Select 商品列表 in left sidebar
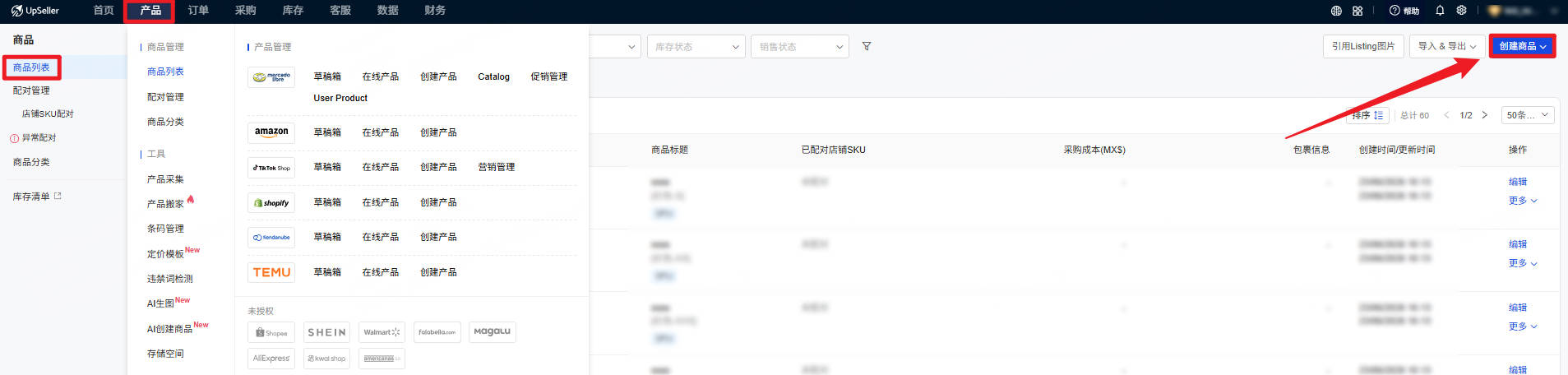 point(31,67)
